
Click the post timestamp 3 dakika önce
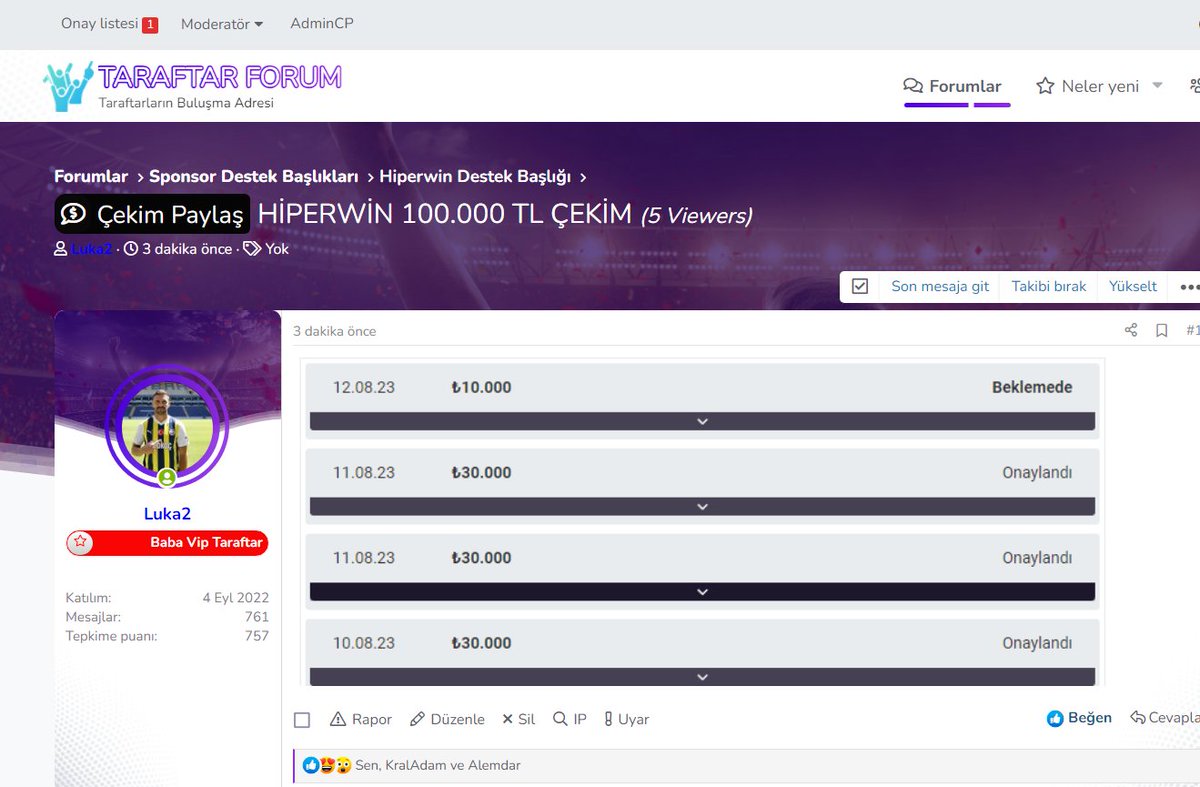[x=334, y=331]
